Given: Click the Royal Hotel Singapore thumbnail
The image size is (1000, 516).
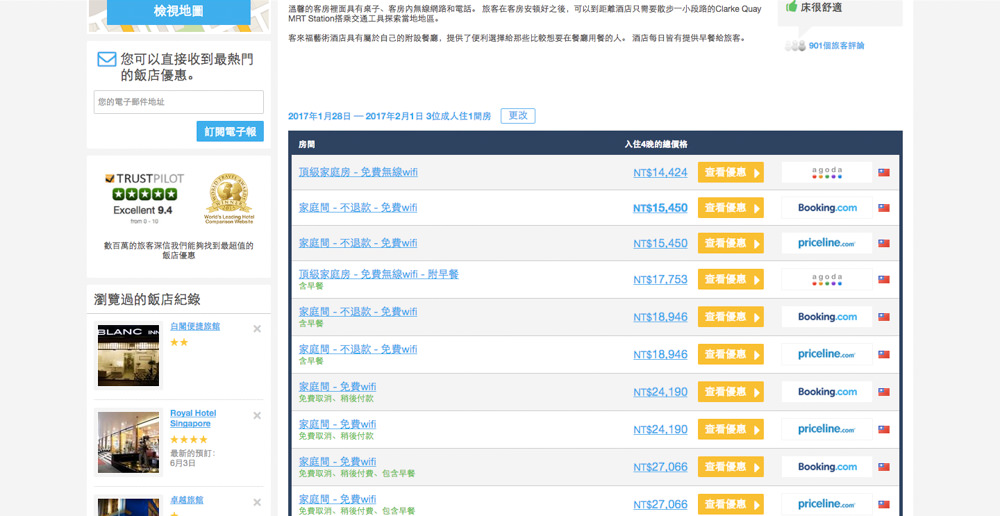Looking at the screenshot, I should (x=128, y=442).
